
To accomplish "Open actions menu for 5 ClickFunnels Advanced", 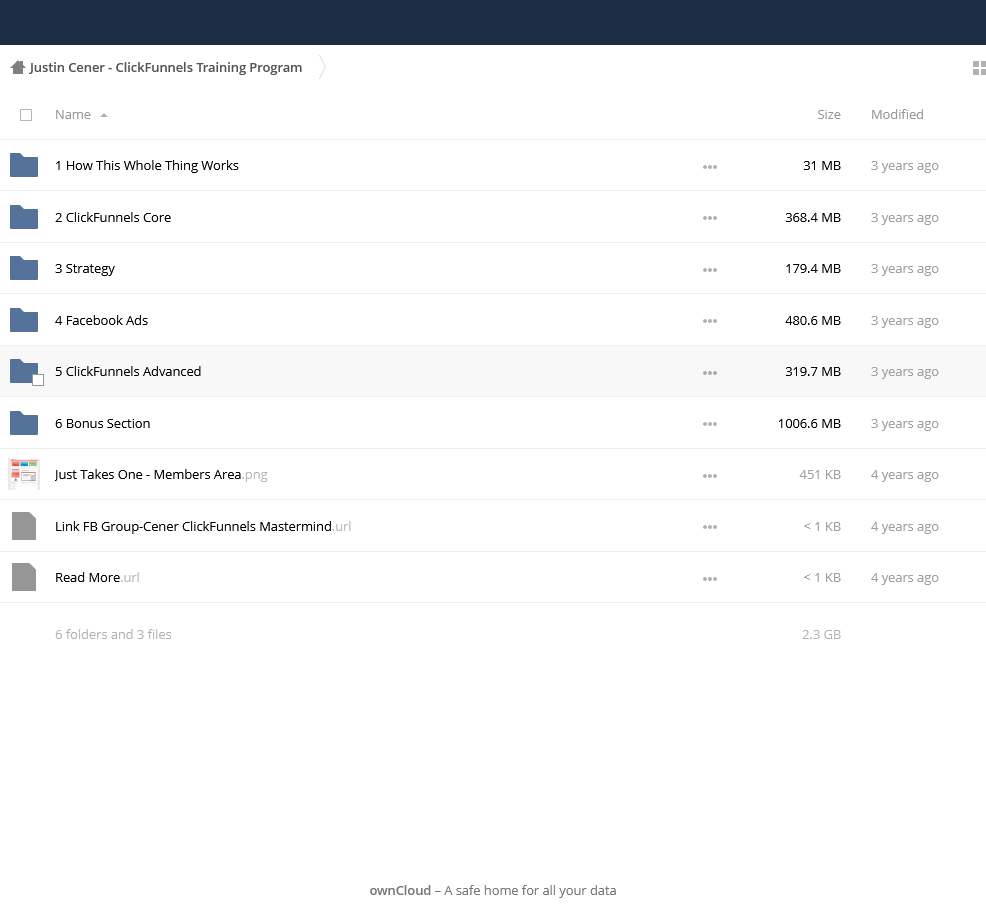I will [x=710, y=373].
